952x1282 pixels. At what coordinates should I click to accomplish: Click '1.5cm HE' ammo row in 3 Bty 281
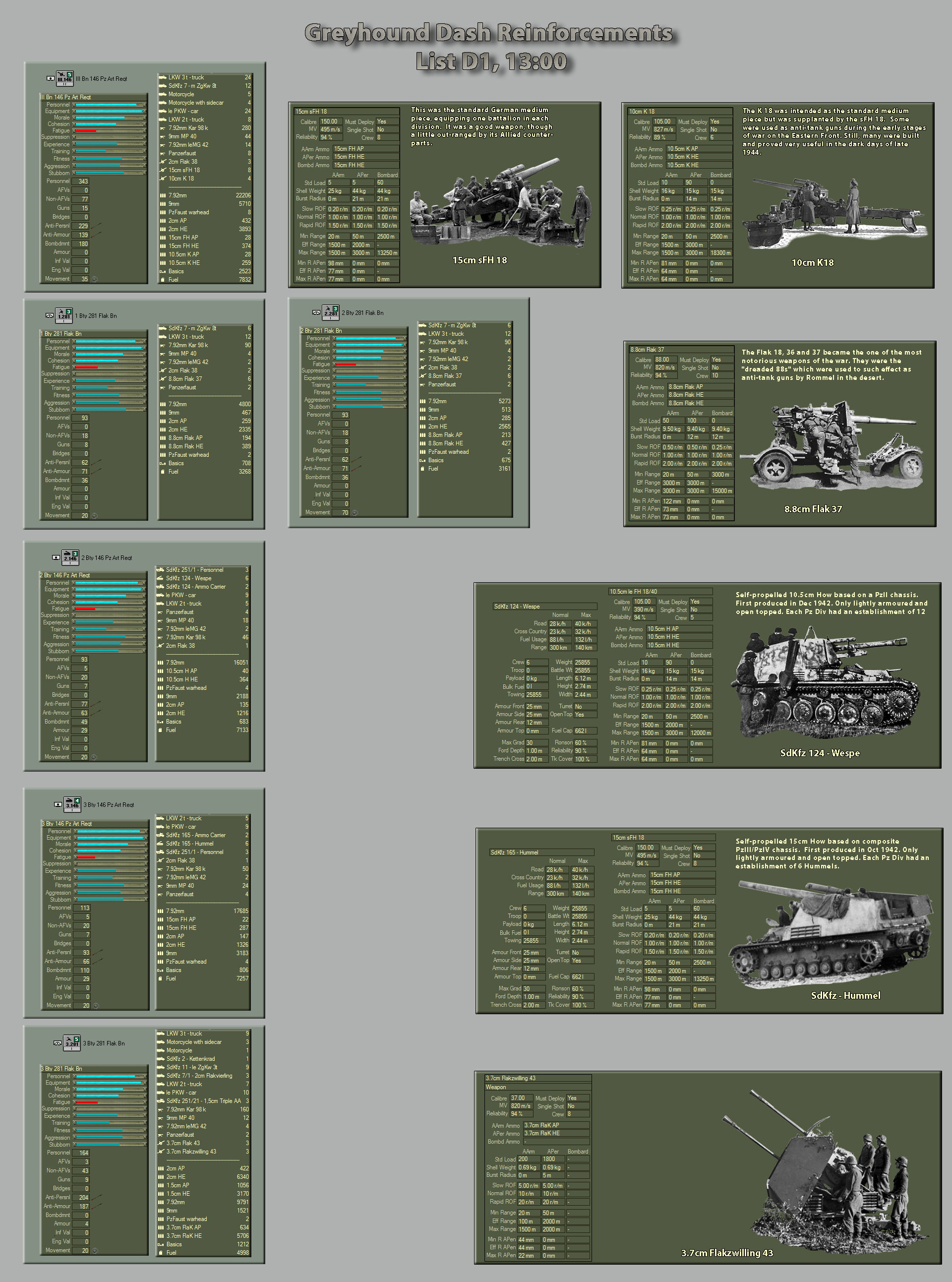(x=203, y=1194)
